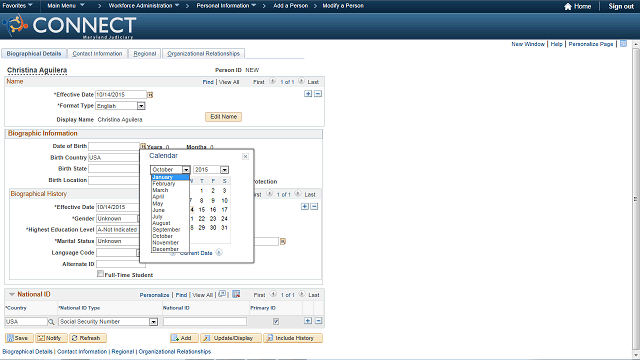Click Current Date link in Calendar

tap(196, 253)
